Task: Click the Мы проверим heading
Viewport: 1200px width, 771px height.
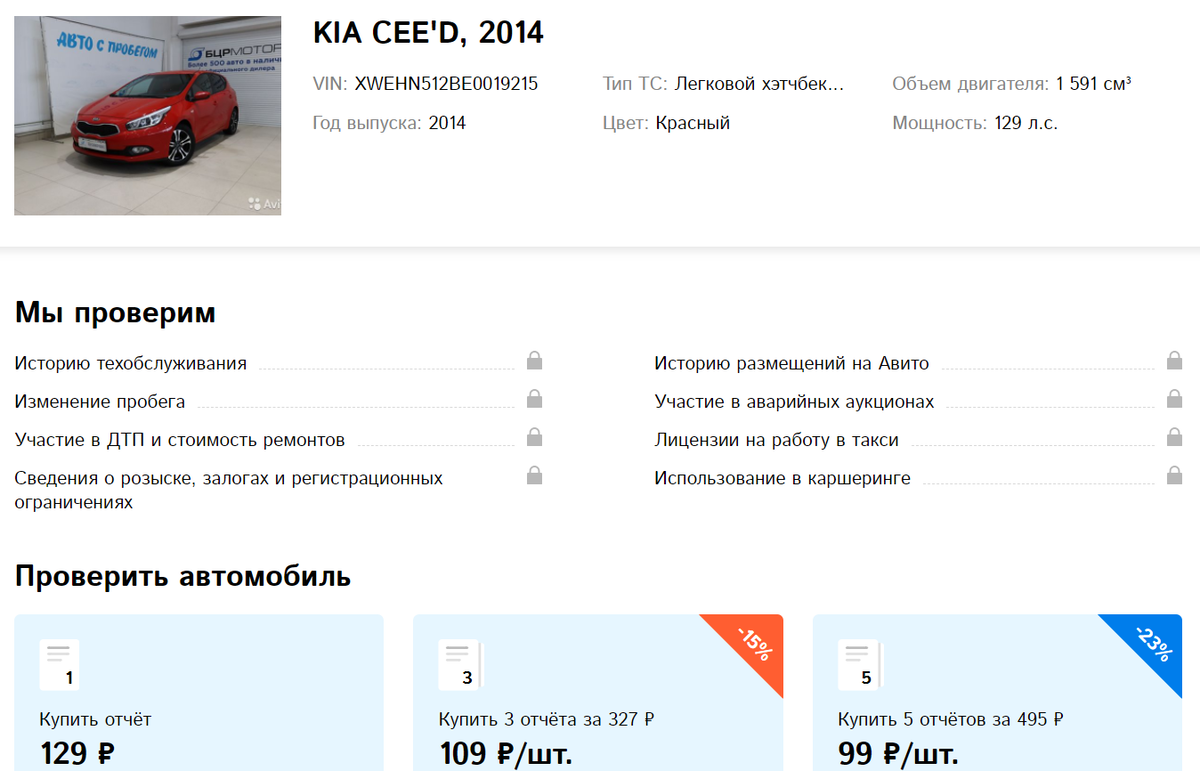Action: [115, 313]
